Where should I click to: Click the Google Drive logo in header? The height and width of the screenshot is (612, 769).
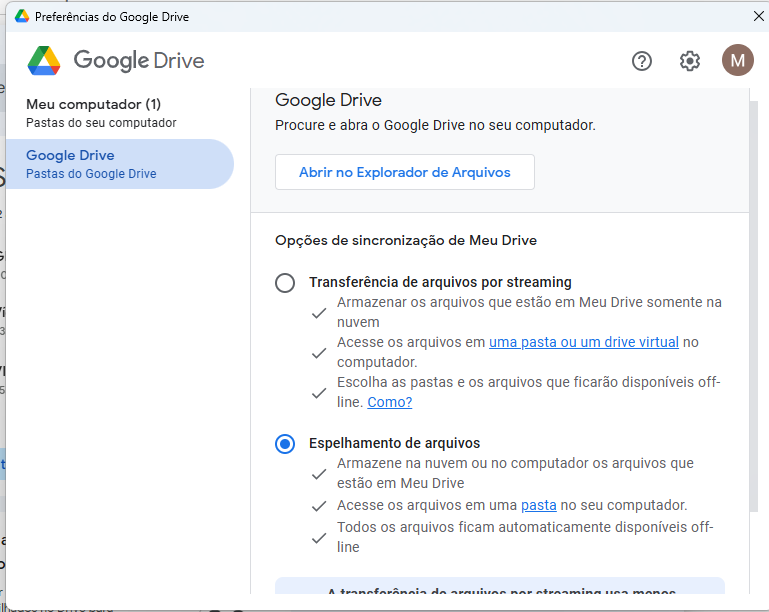pos(116,60)
